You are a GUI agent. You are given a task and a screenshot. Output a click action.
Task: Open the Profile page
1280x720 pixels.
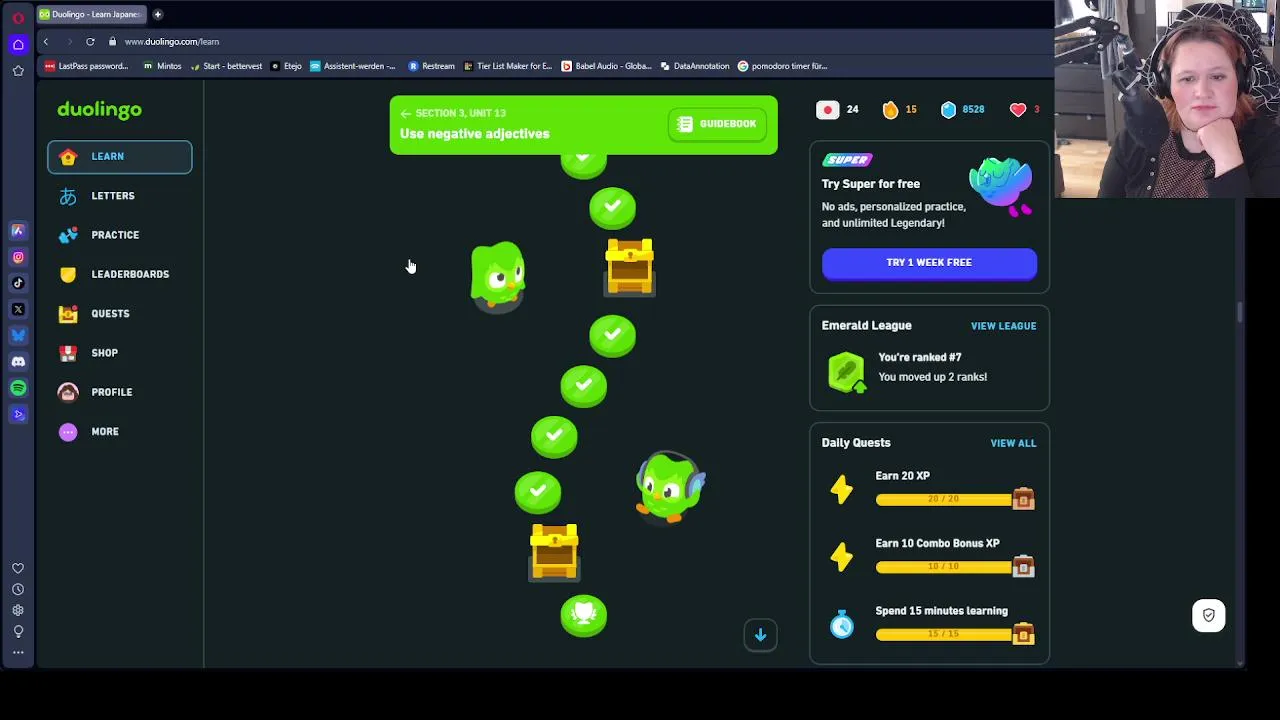coord(119,392)
